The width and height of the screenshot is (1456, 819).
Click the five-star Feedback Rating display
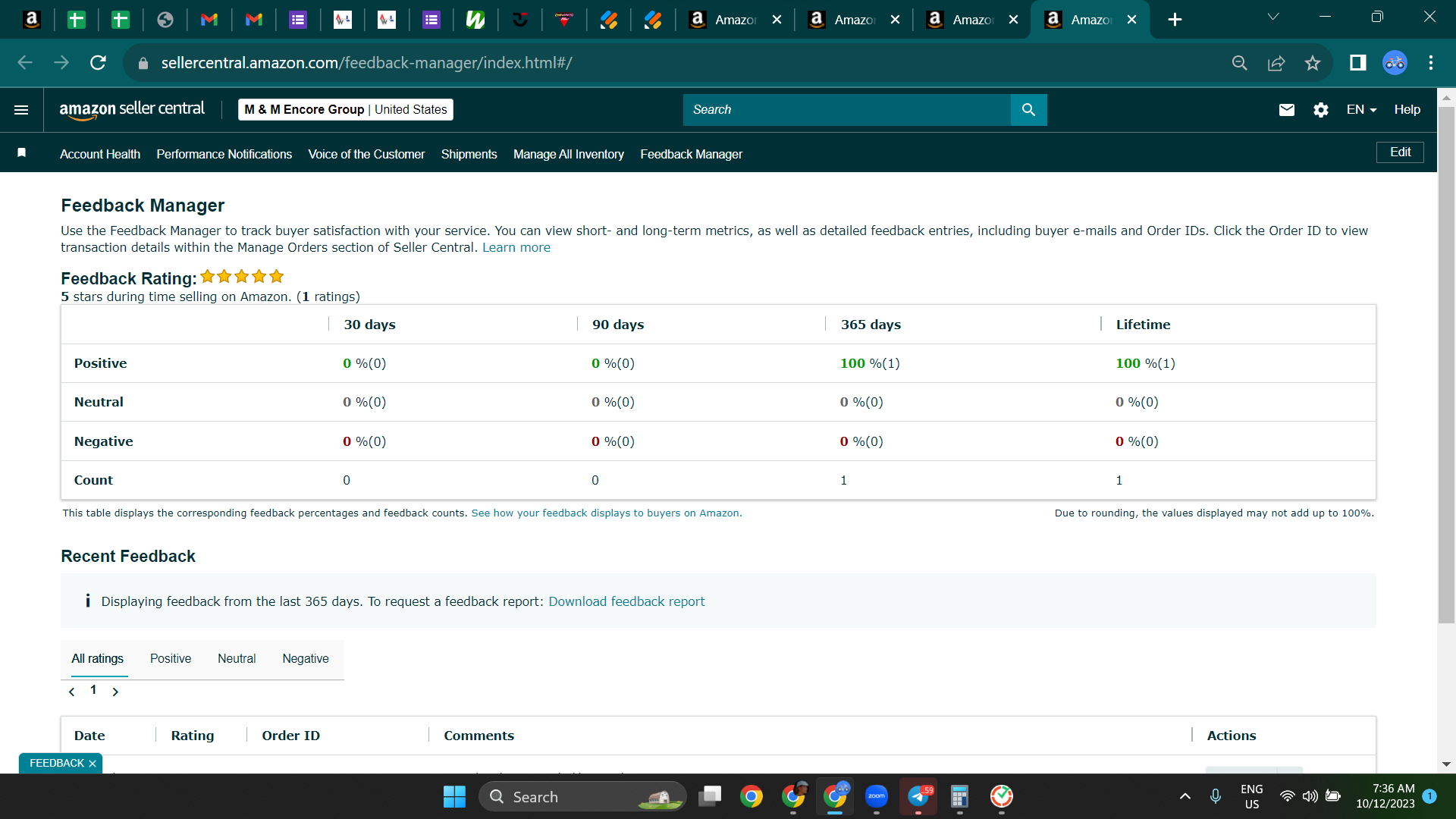coord(242,277)
